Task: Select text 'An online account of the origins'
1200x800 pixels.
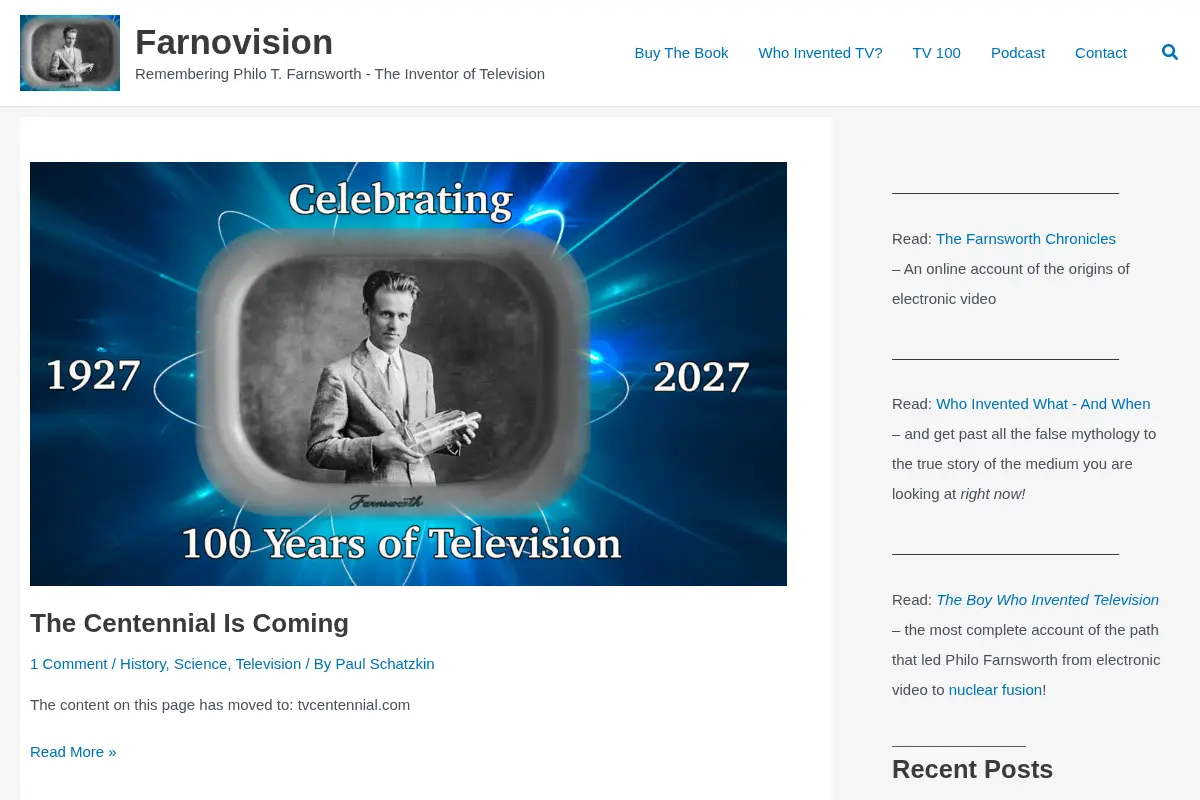Action: [x=1017, y=269]
